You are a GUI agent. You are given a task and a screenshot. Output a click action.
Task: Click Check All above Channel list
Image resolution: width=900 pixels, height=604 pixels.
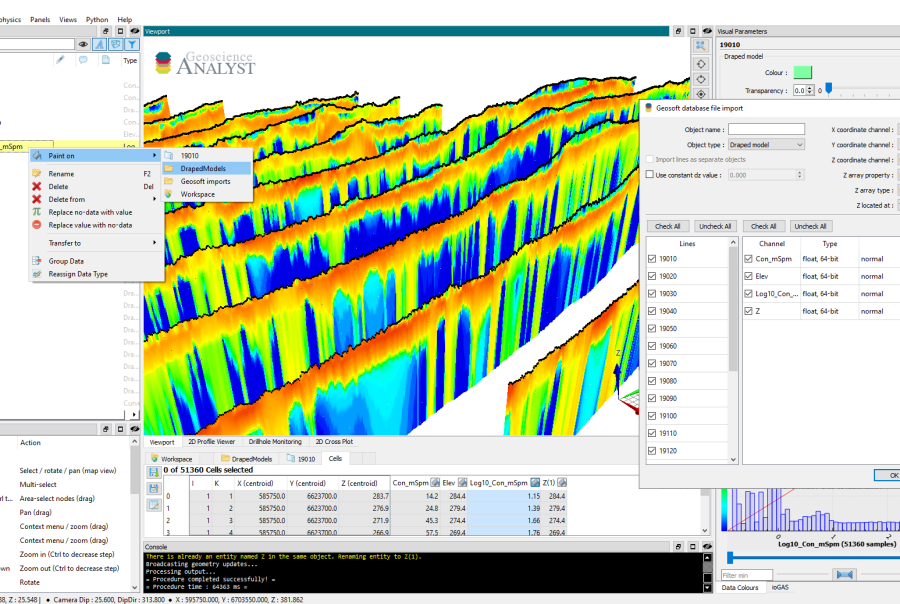[x=763, y=226]
